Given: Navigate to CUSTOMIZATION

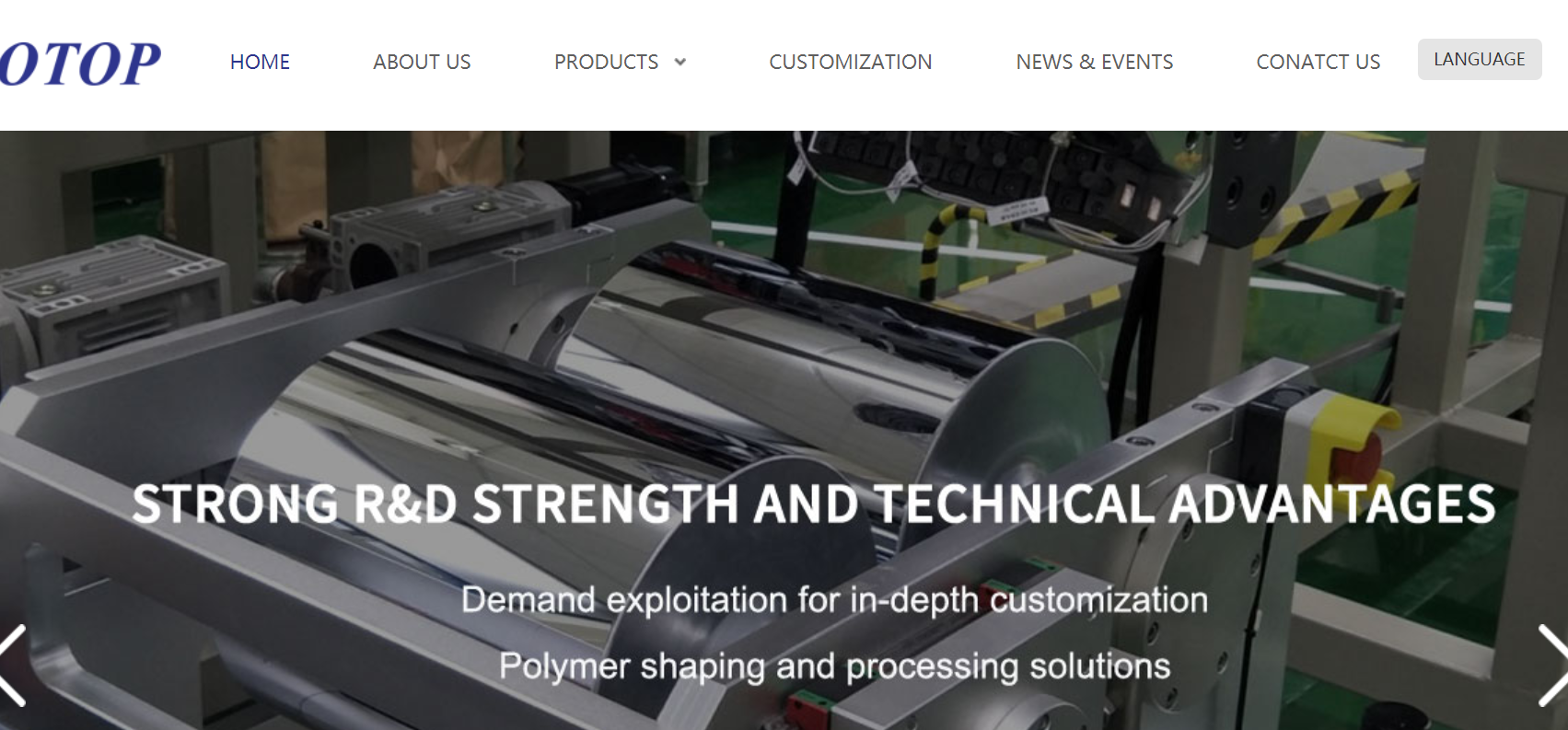Looking at the screenshot, I should pyautogui.click(x=851, y=62).
